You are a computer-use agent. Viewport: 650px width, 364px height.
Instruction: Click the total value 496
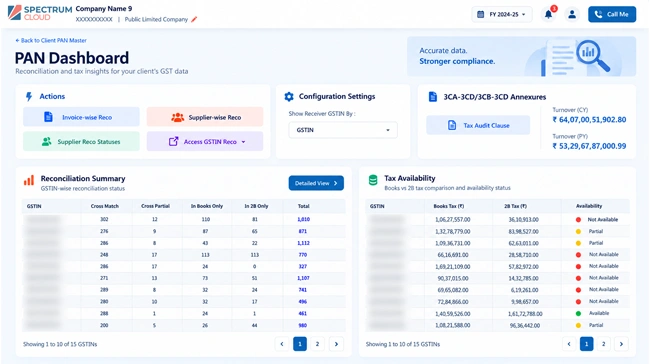point(303,301)
